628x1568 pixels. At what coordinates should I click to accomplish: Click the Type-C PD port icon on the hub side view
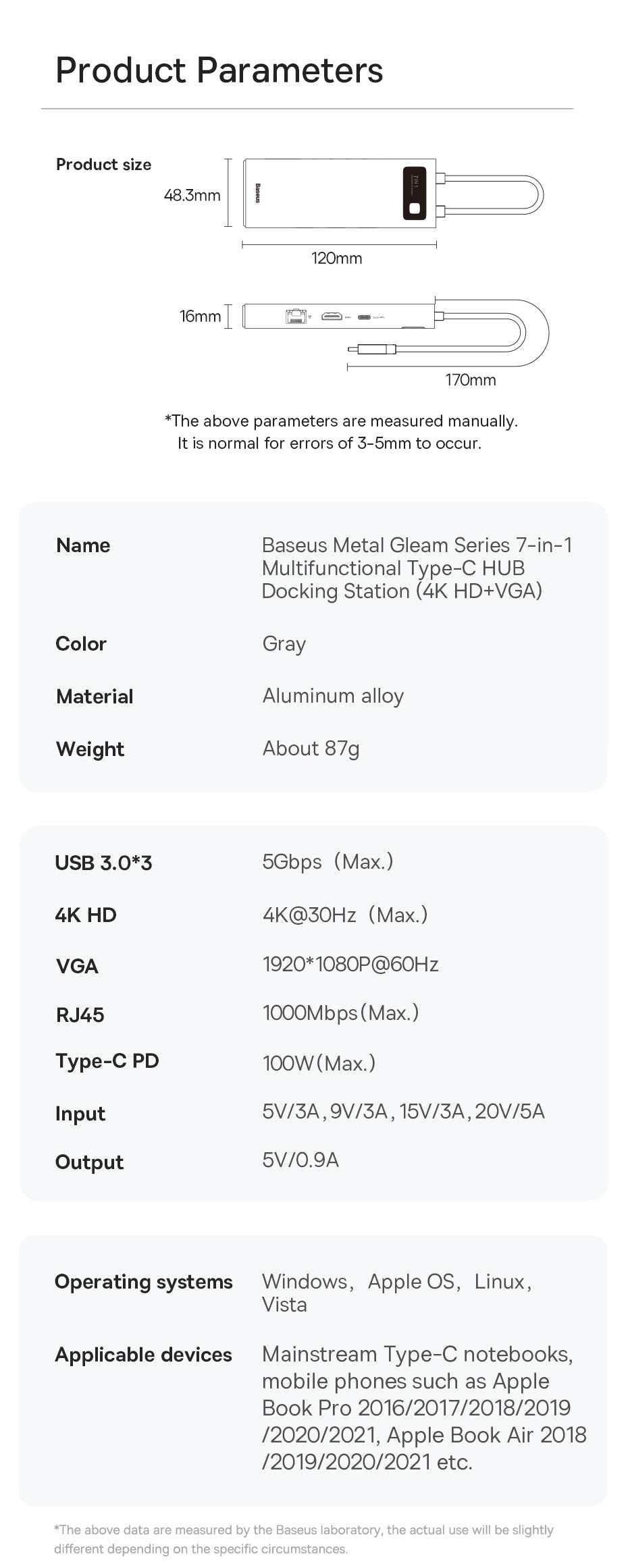coord(364,316)
